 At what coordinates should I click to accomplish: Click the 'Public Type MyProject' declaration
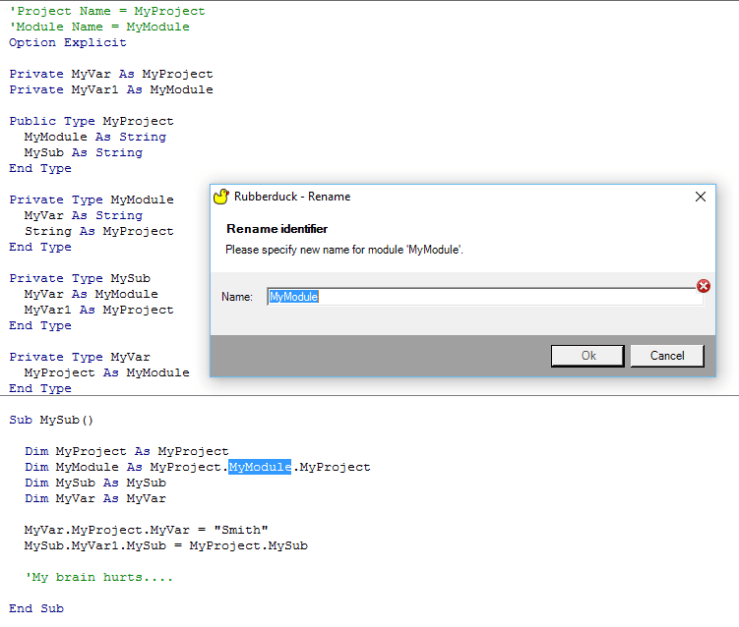(x=91, y=121)
